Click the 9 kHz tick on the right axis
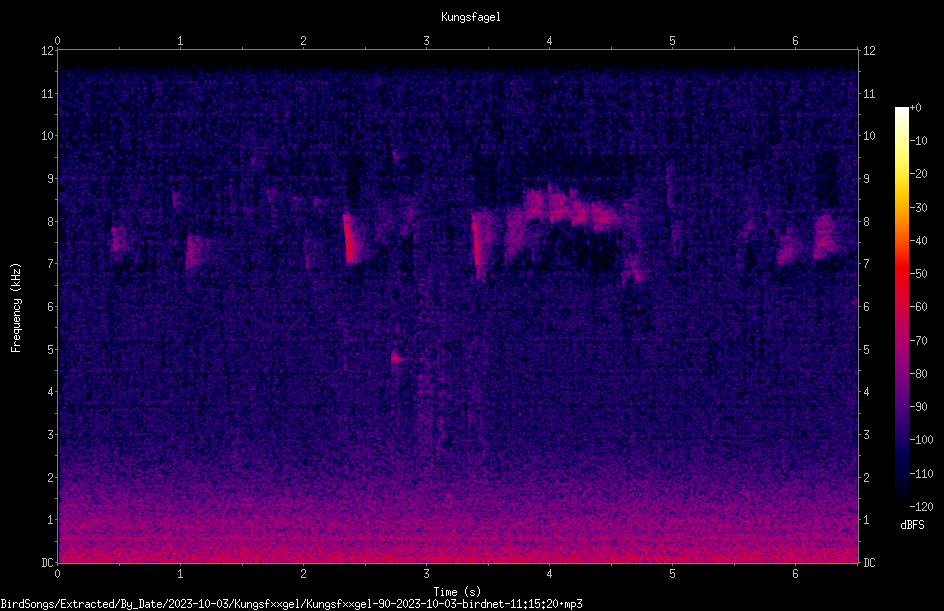This screenshot has width=944, height=611. [867, 179]
